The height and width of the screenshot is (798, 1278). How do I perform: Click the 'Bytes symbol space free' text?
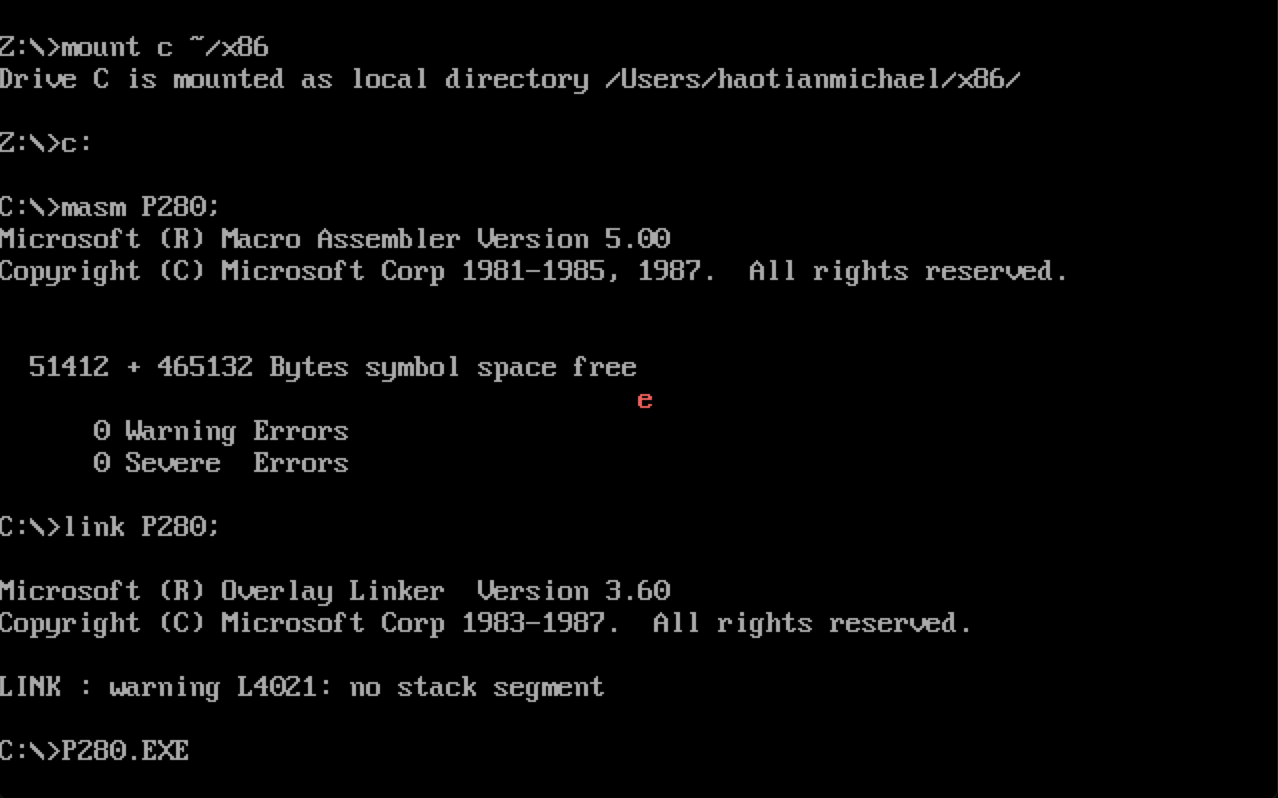click(x=452, y=367)
